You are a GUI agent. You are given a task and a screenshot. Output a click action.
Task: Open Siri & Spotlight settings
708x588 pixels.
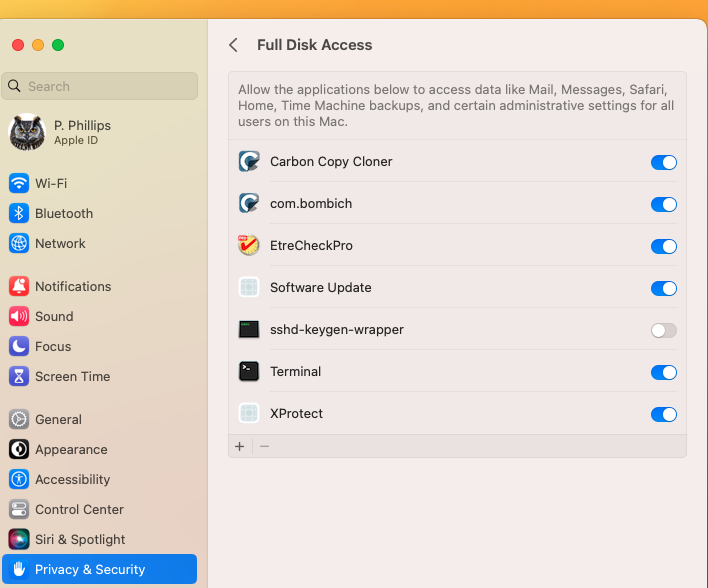click(80, 539)
